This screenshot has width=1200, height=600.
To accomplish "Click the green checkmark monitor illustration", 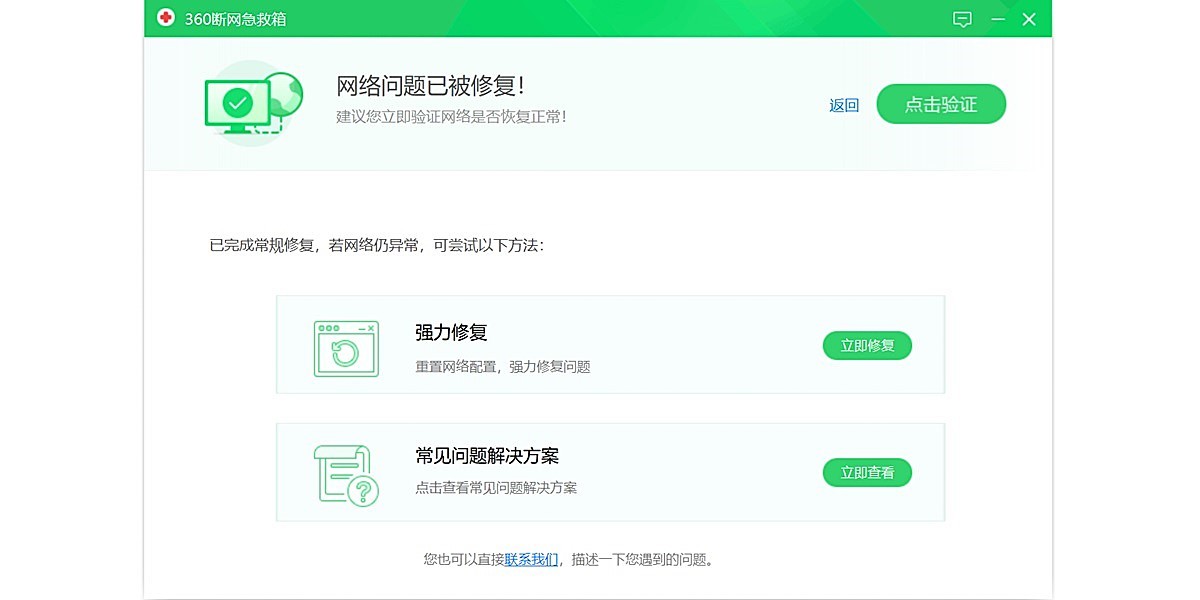I will [x=238, y=103].
